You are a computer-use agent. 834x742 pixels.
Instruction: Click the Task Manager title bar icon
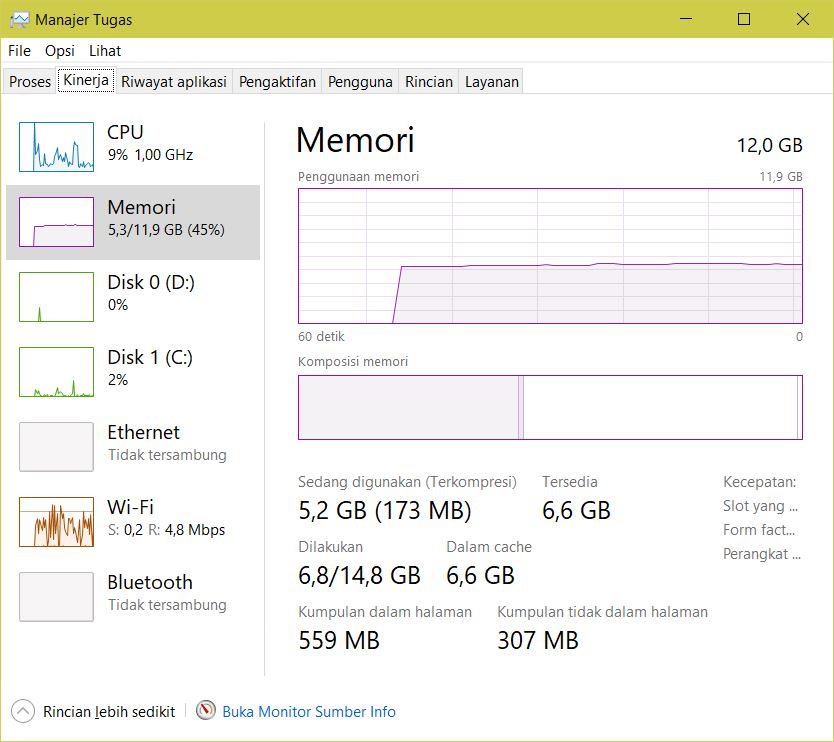click(19, 19)
